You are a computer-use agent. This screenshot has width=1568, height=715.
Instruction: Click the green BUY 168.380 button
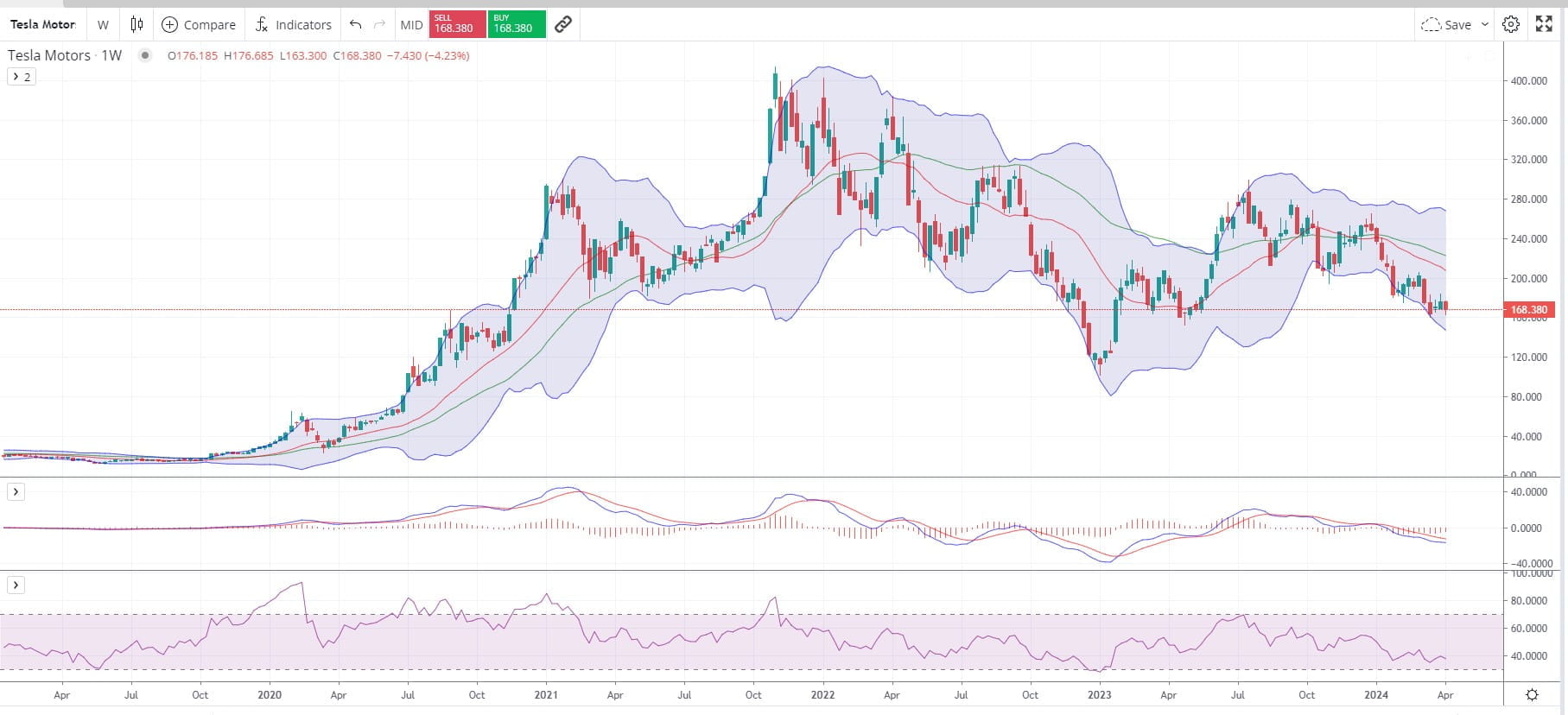click(x=517, y=24)
